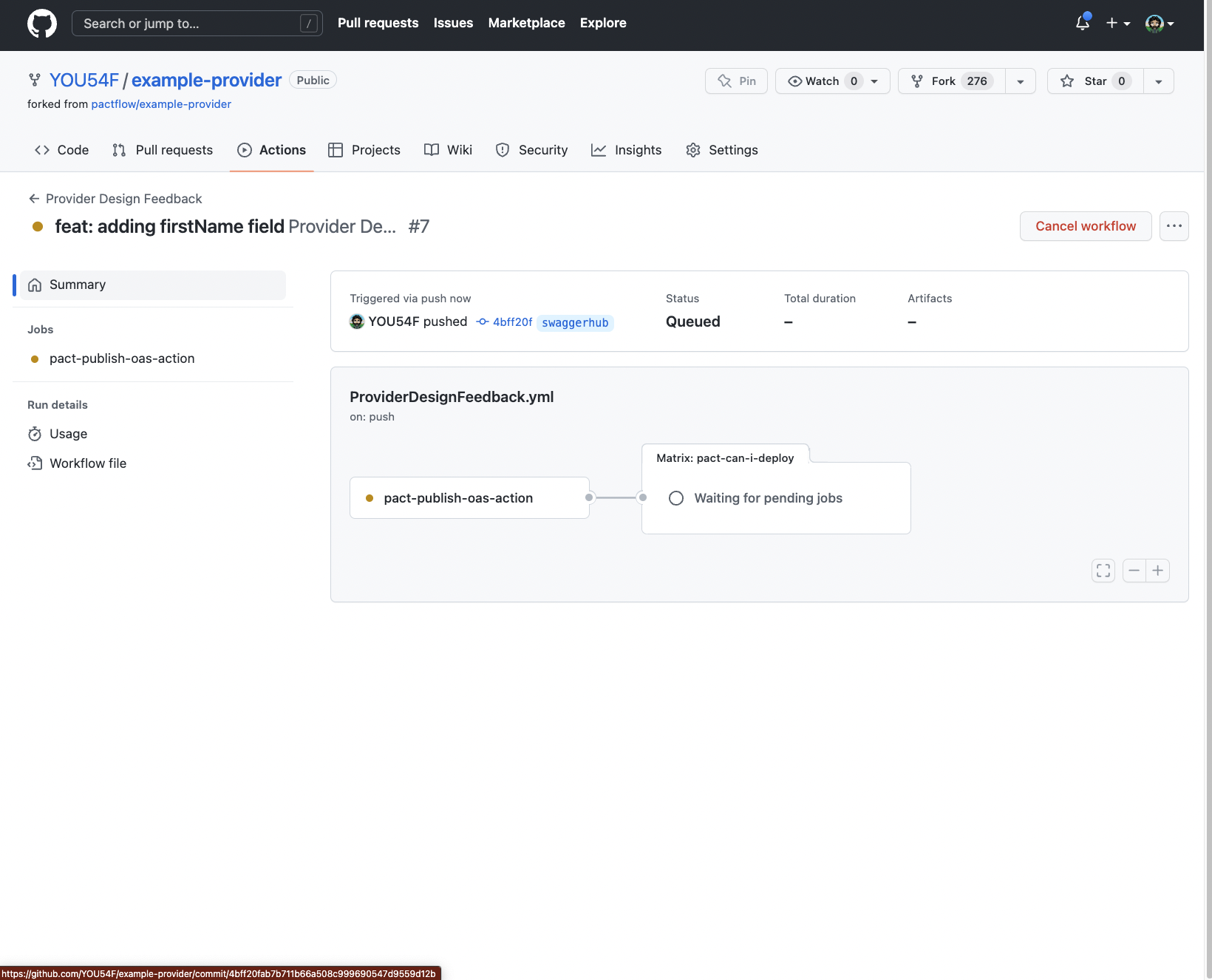Expand the Watch notifications dropdown
This screenshot has width=1212, height=980.
(x=874, y=81)
